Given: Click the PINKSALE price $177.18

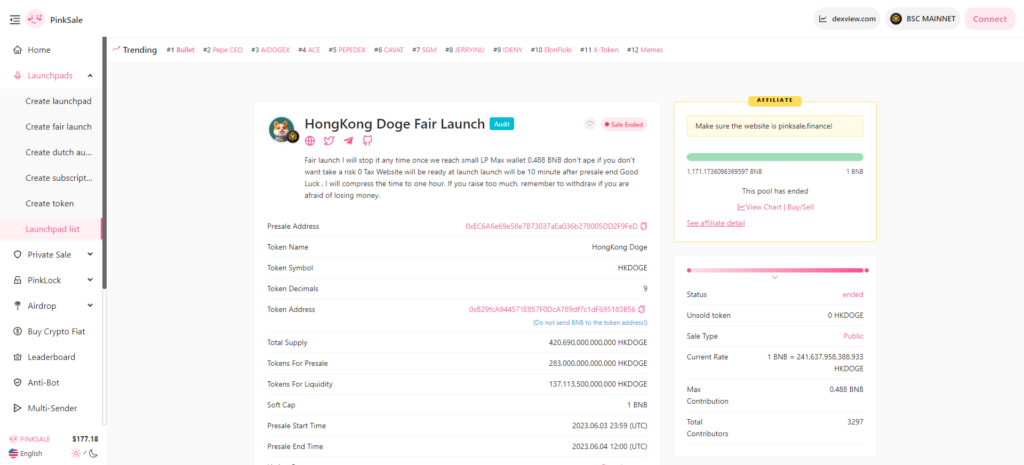Looking at the screenshot, I should 86,439.
